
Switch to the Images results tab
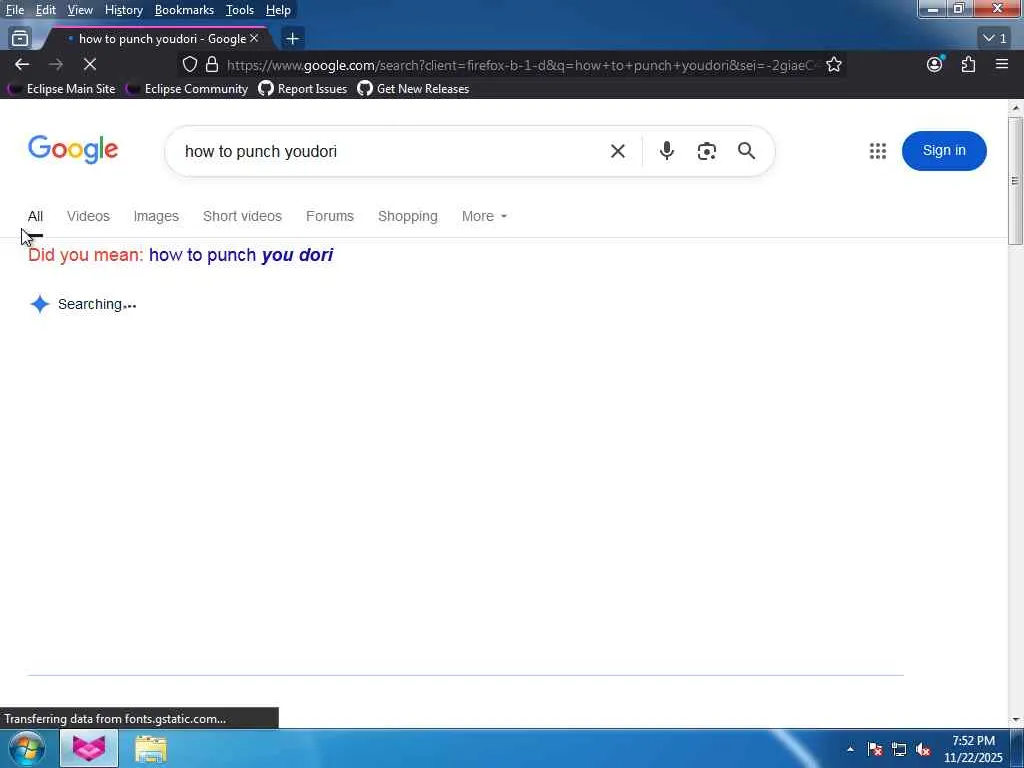click(156, 216)
